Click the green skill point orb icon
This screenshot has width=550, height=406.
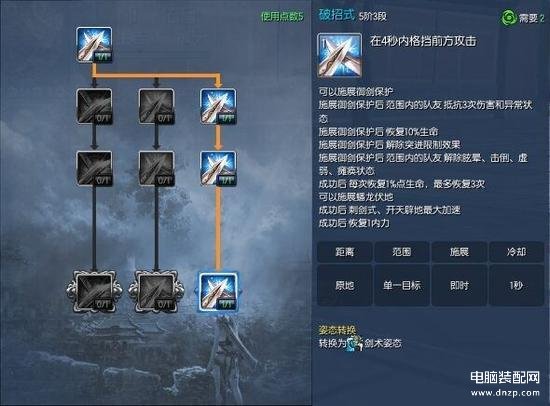pos(508,18)
